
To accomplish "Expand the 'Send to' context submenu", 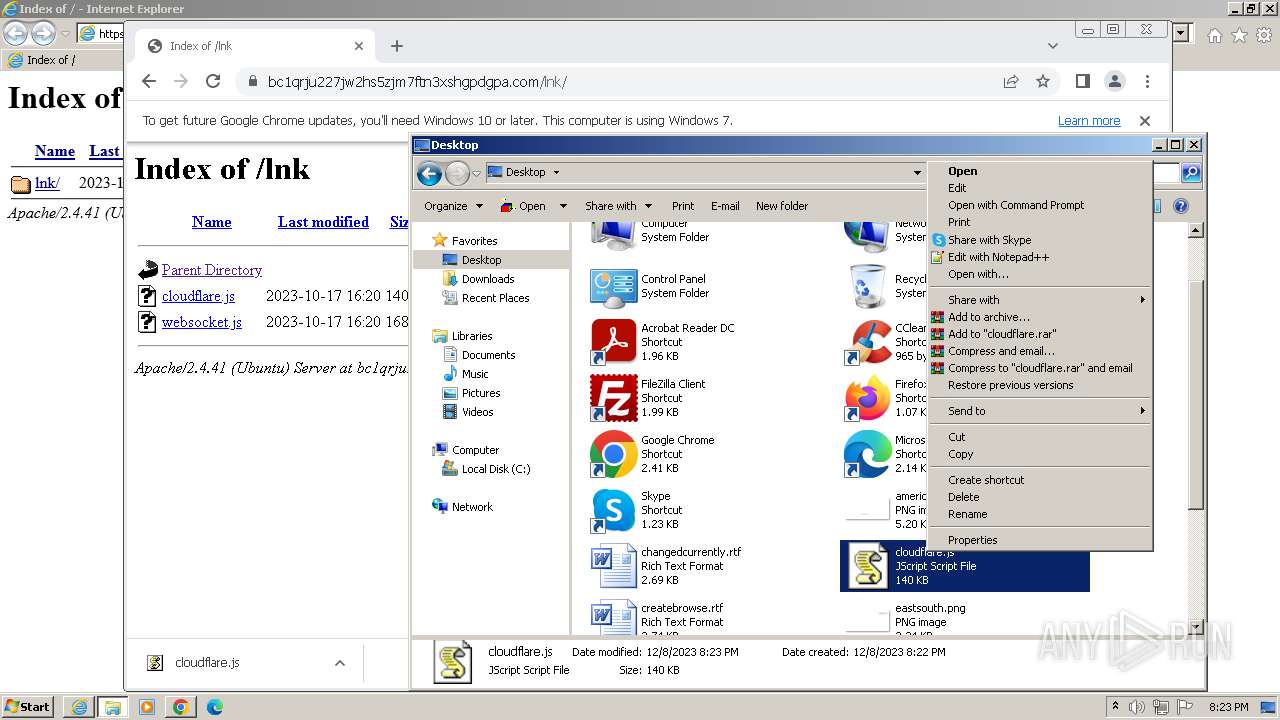I will click(1040, 411).
